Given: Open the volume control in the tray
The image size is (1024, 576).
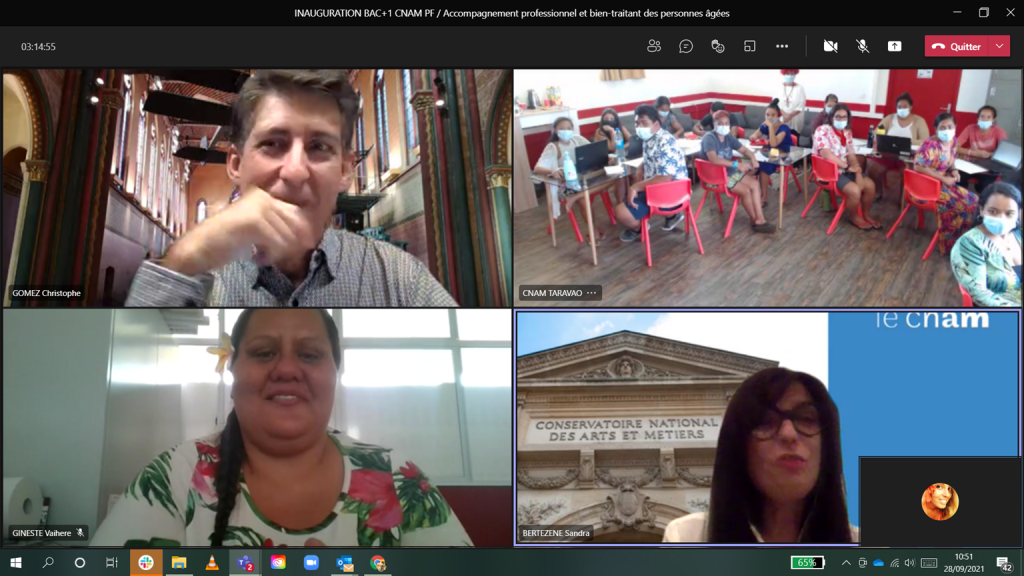Looking at the screenshot, I should 910,562.
